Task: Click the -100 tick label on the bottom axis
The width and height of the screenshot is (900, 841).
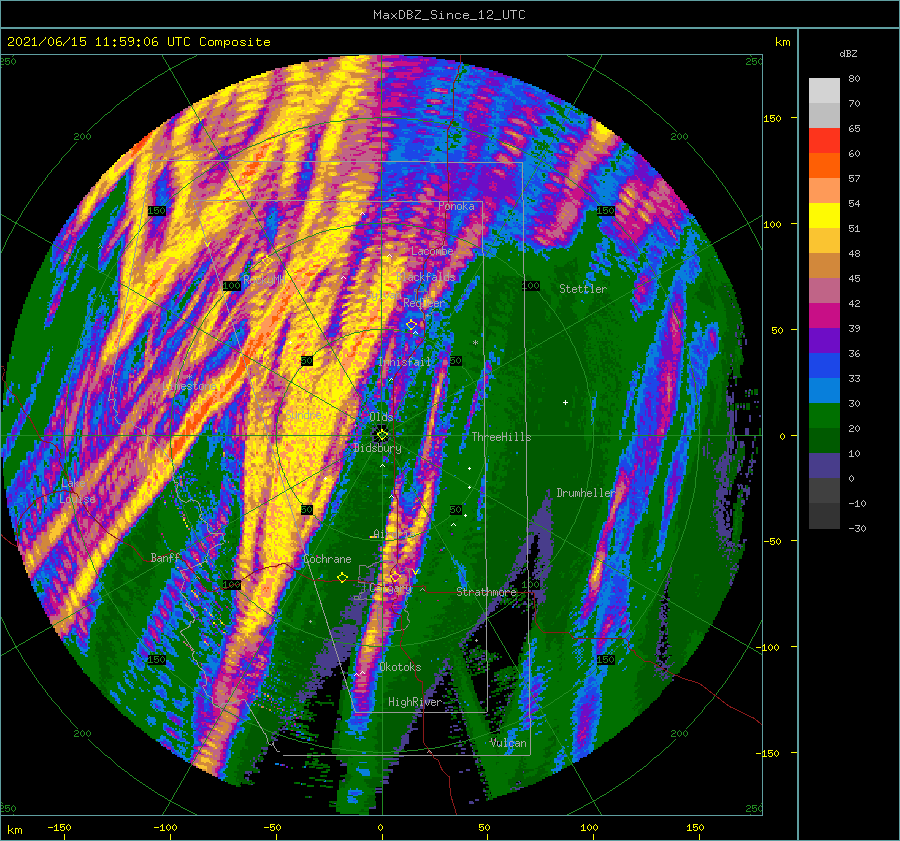Action: tap(165, 827)
